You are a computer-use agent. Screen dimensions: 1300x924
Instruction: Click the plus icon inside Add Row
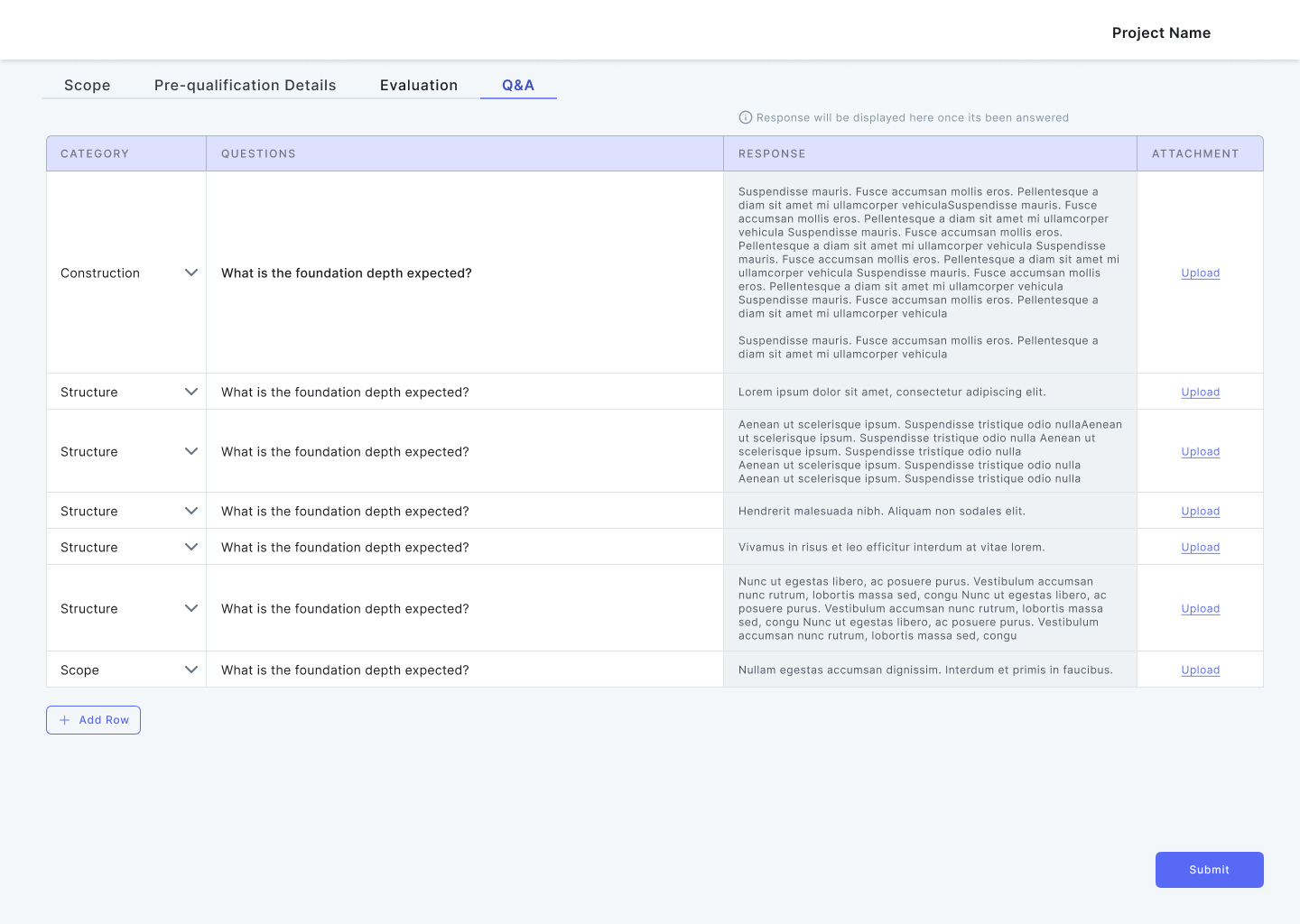[64, 720]
